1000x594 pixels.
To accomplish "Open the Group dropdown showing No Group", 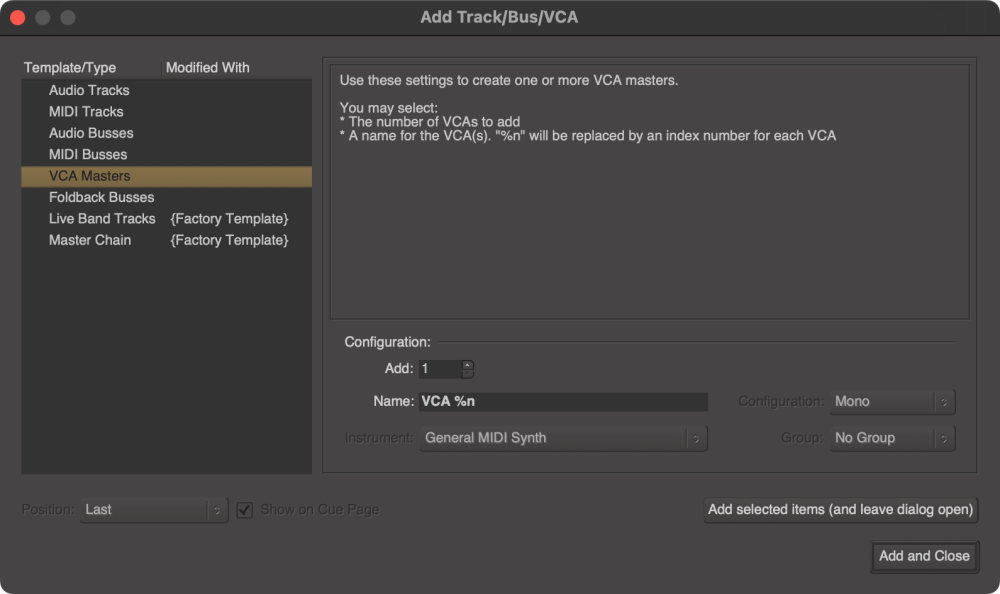I will (x=891, y=437).
